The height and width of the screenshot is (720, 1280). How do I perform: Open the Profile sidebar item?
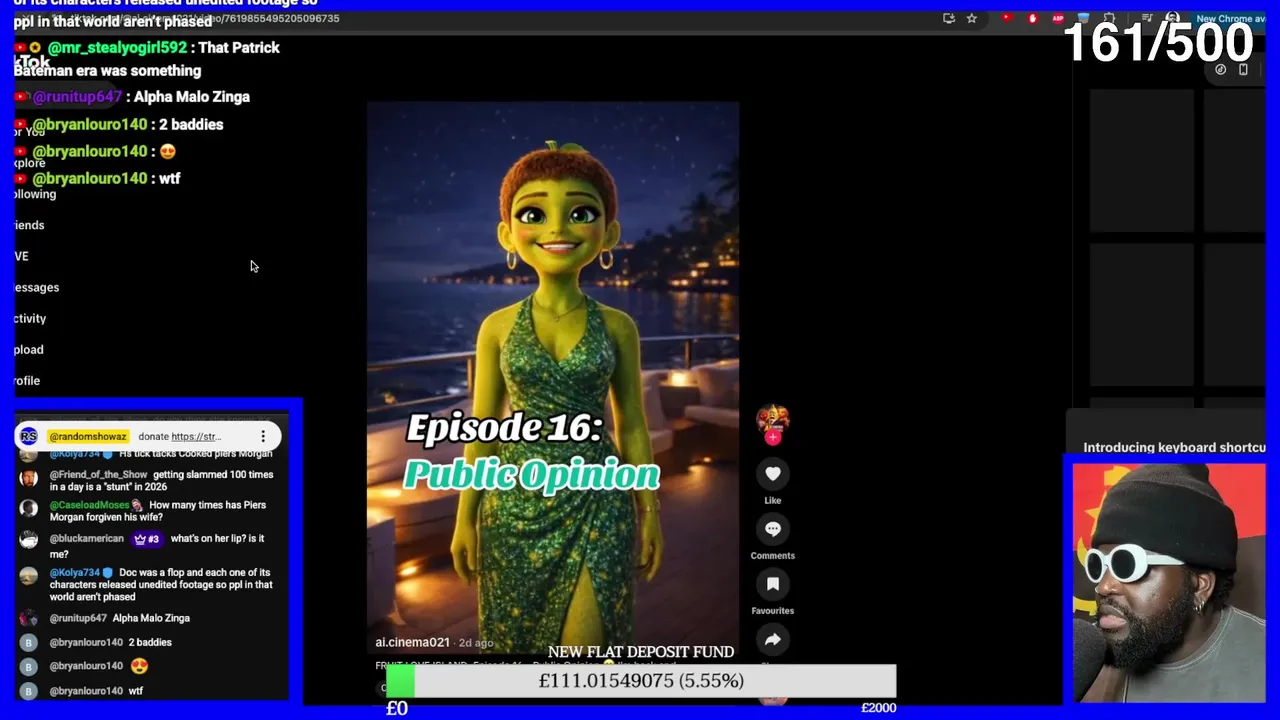[27, 380]
